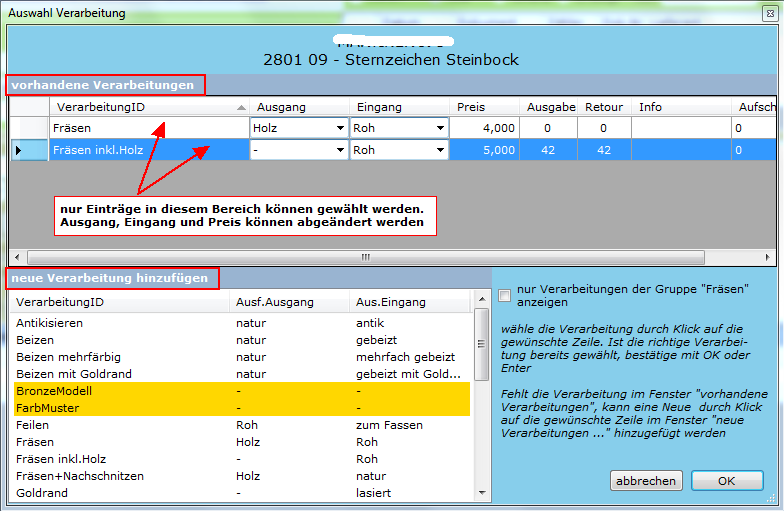Select Fräsen+Nachschnitzen in the lower list
784x511 pixels.
pyautogui.click(x=79, y=476)
